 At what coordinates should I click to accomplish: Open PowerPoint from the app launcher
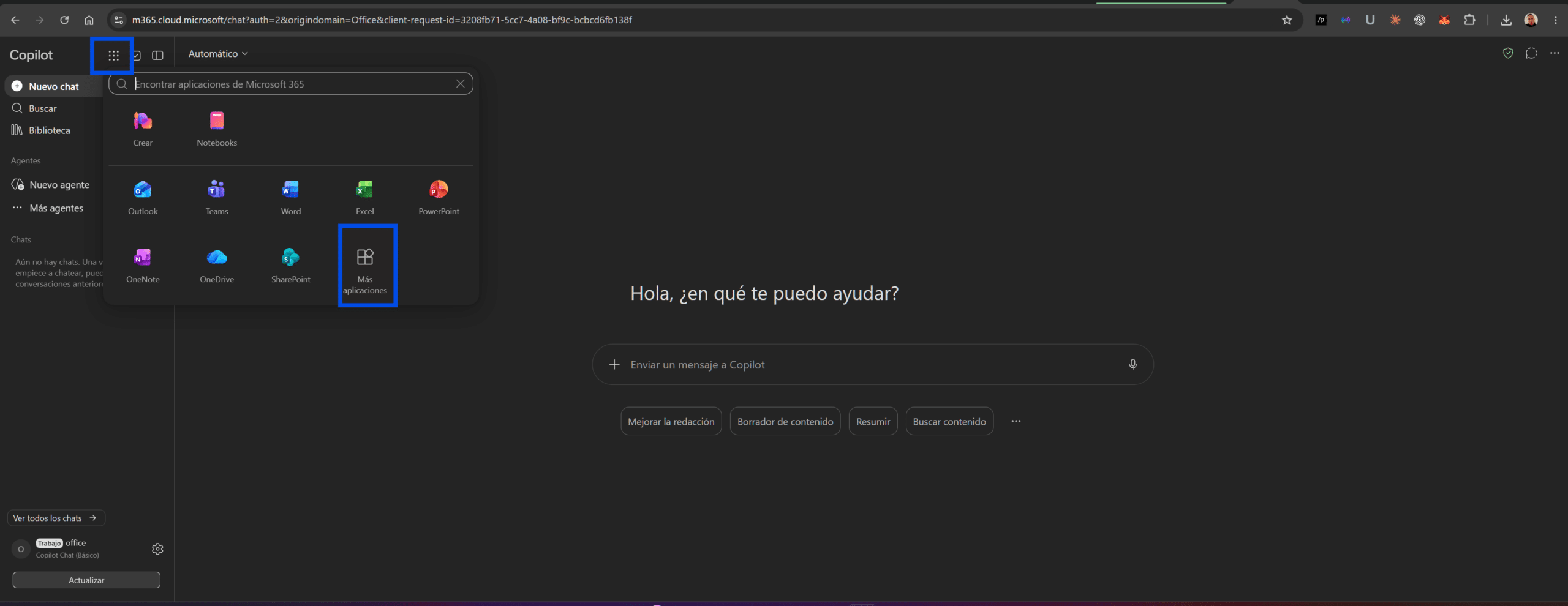(x=439, y=197)
